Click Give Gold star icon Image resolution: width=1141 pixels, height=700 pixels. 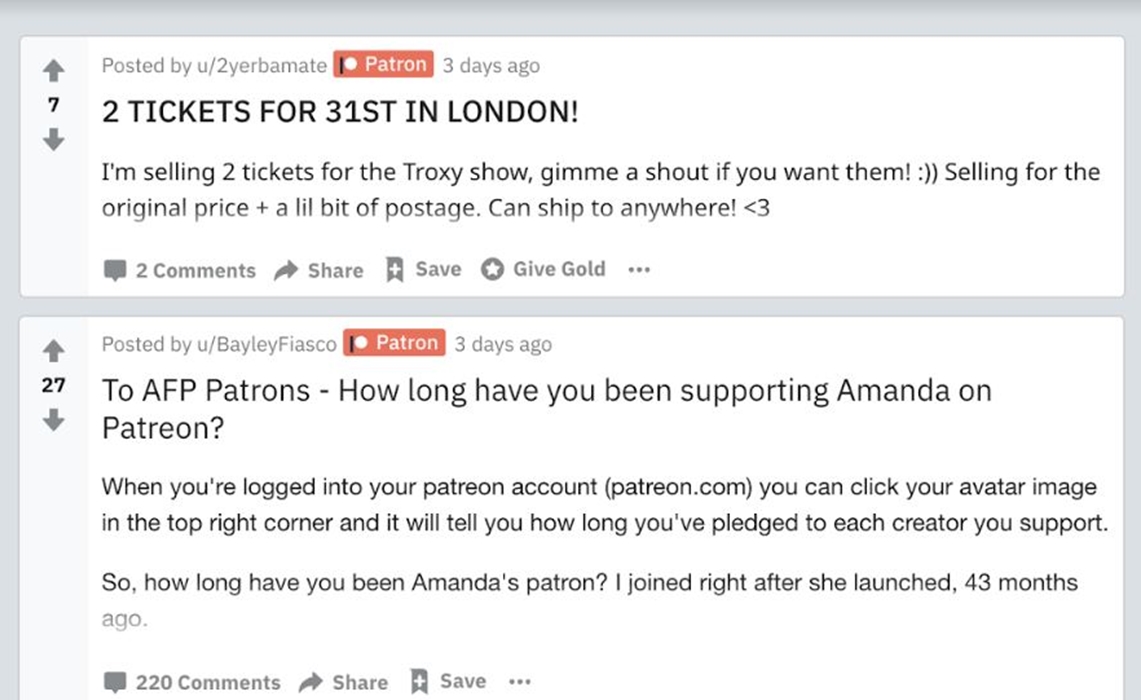(x=492, y=270)
